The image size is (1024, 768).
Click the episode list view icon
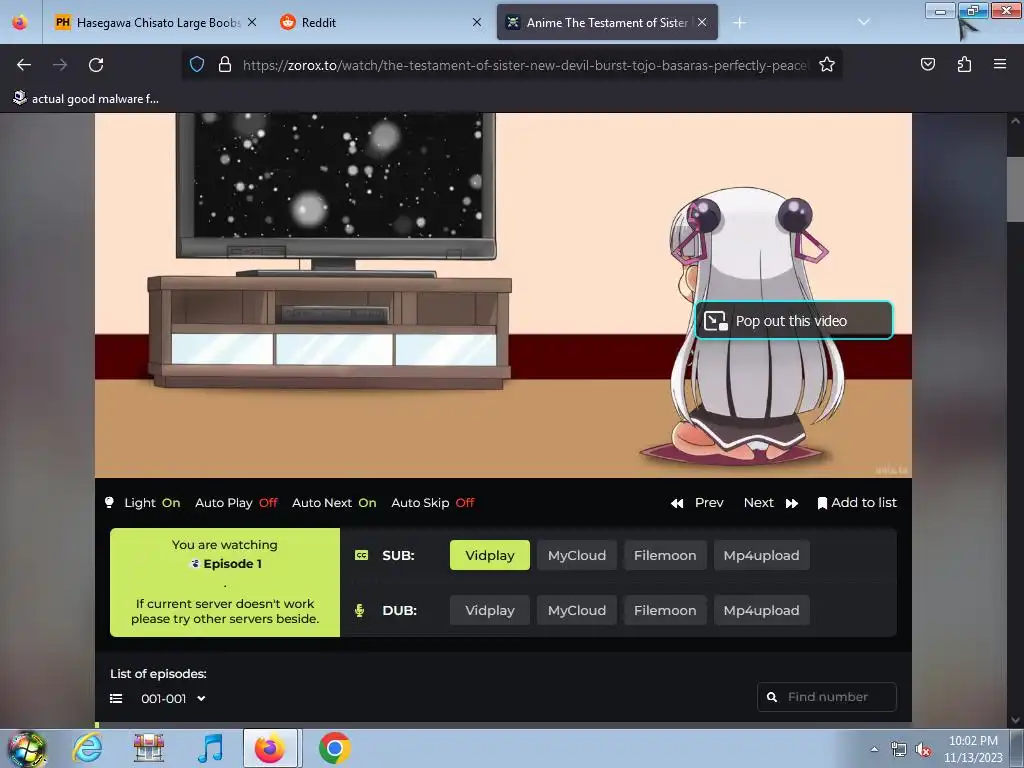[x=116, y=698]
